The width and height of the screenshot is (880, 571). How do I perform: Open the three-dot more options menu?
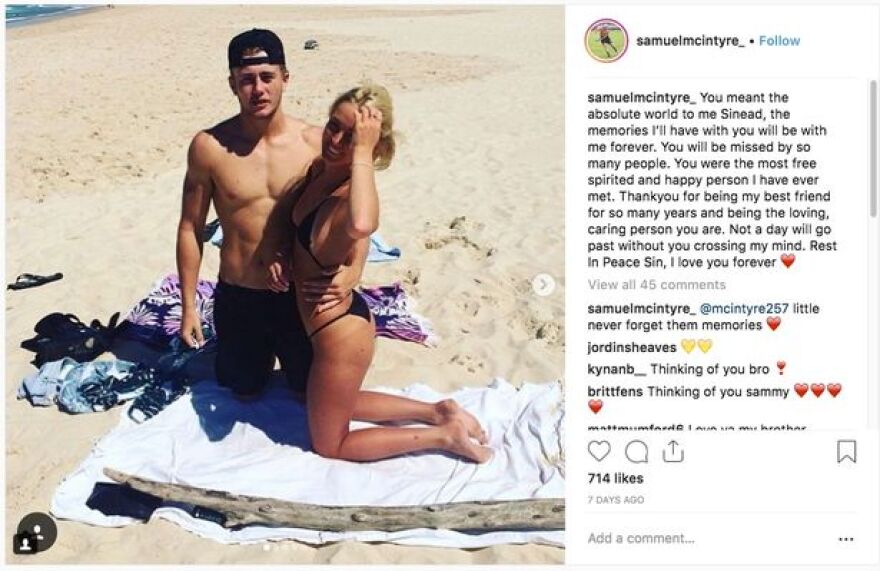pyautogui.click(x=846, y=539)
